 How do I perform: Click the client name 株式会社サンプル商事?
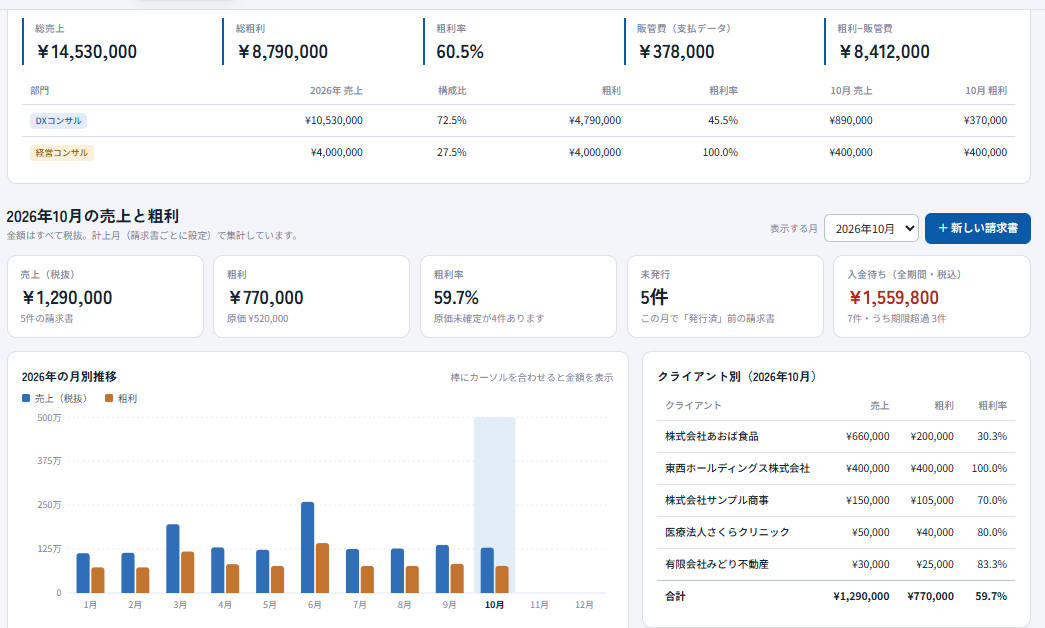pyautogui.click(x=716, y=500)
